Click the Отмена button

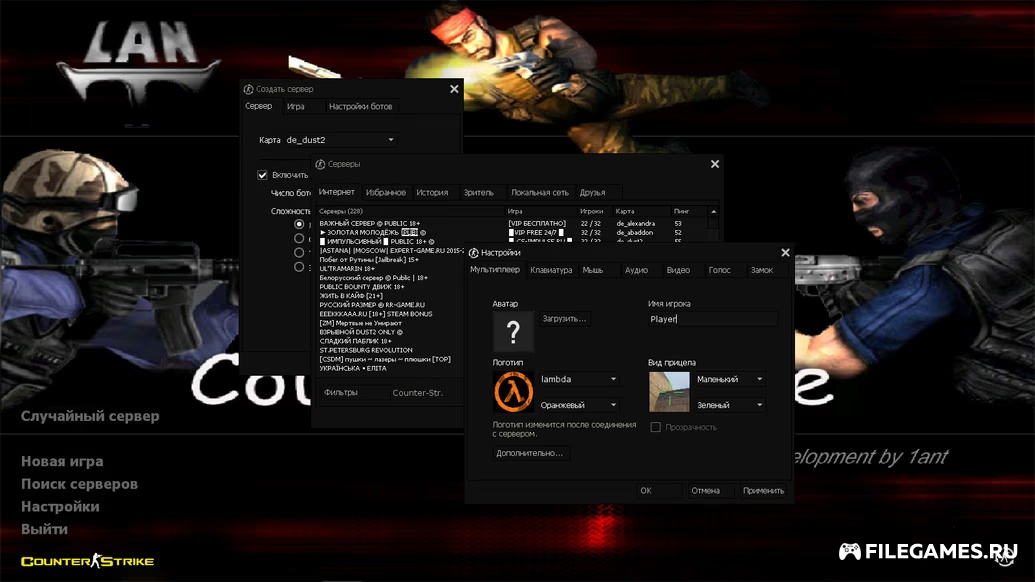[x=711, y=490]
